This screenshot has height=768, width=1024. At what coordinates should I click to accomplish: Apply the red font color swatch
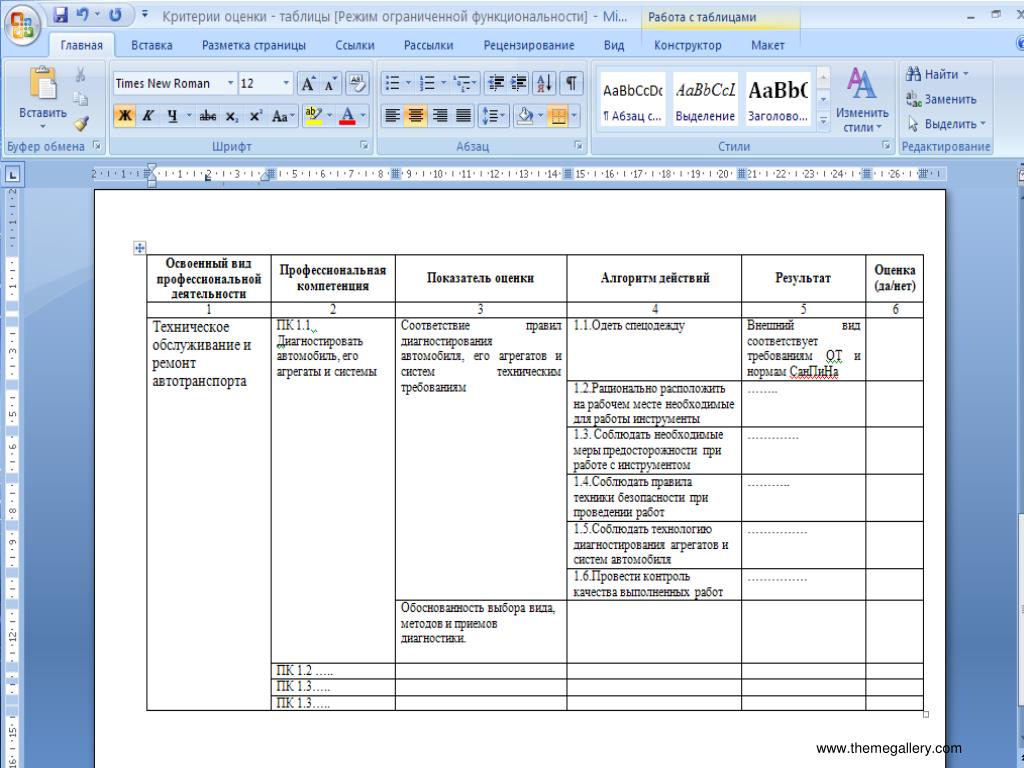(346, 116)
